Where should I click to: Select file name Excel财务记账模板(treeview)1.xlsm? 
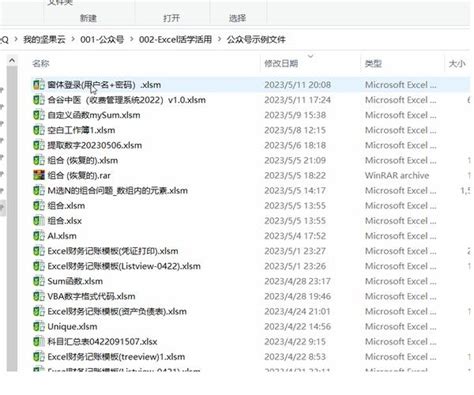point(116,357)
